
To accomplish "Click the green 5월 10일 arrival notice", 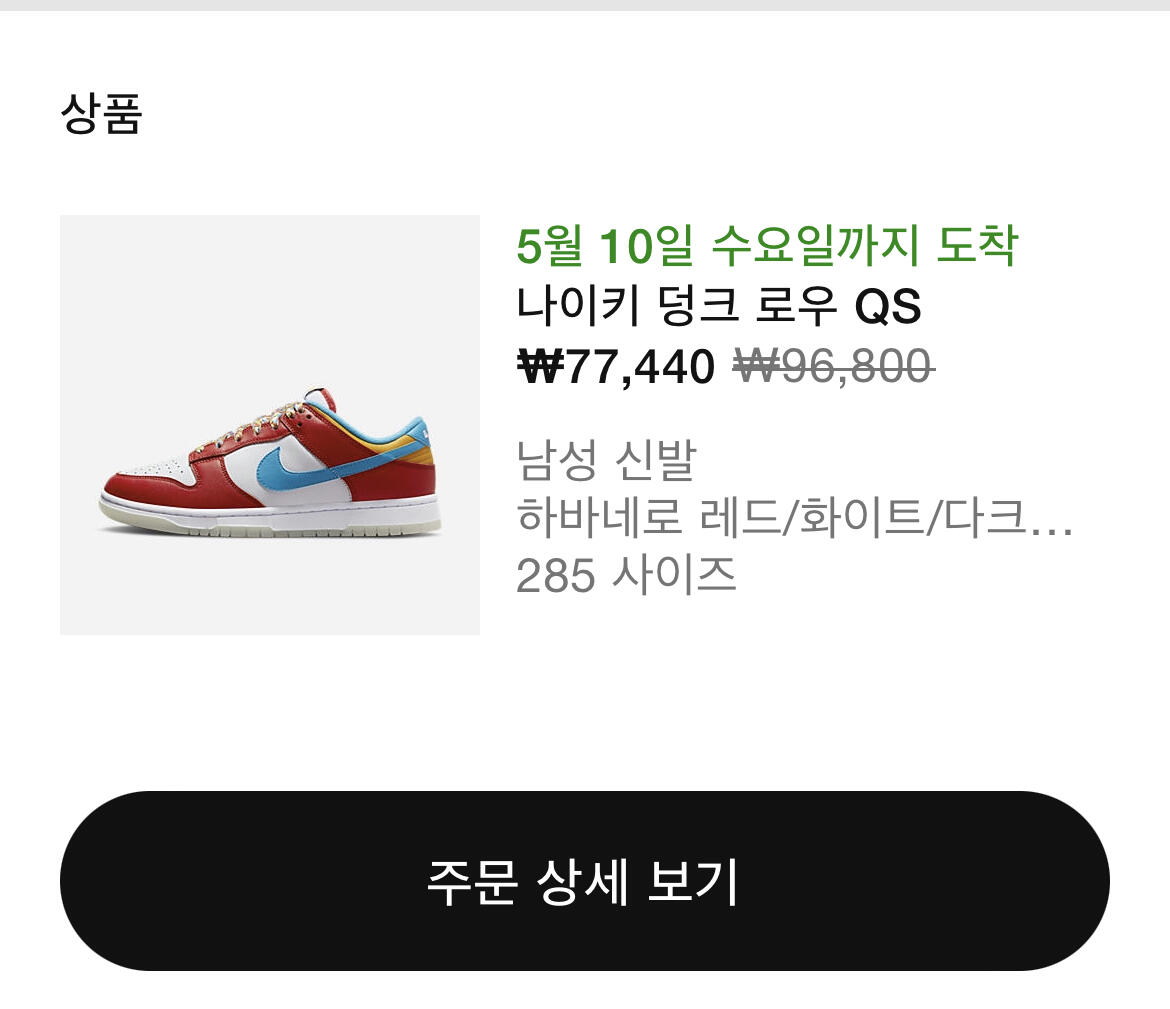I will (x=767, y=246).
